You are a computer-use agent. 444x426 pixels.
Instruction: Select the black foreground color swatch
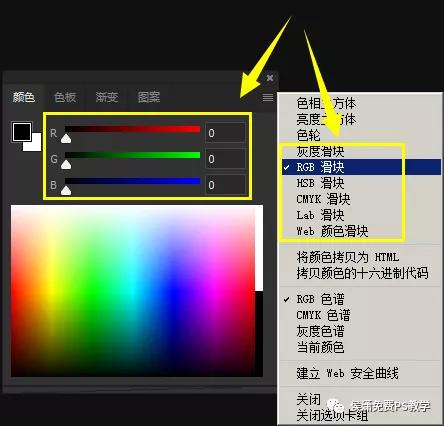[22, 132]
